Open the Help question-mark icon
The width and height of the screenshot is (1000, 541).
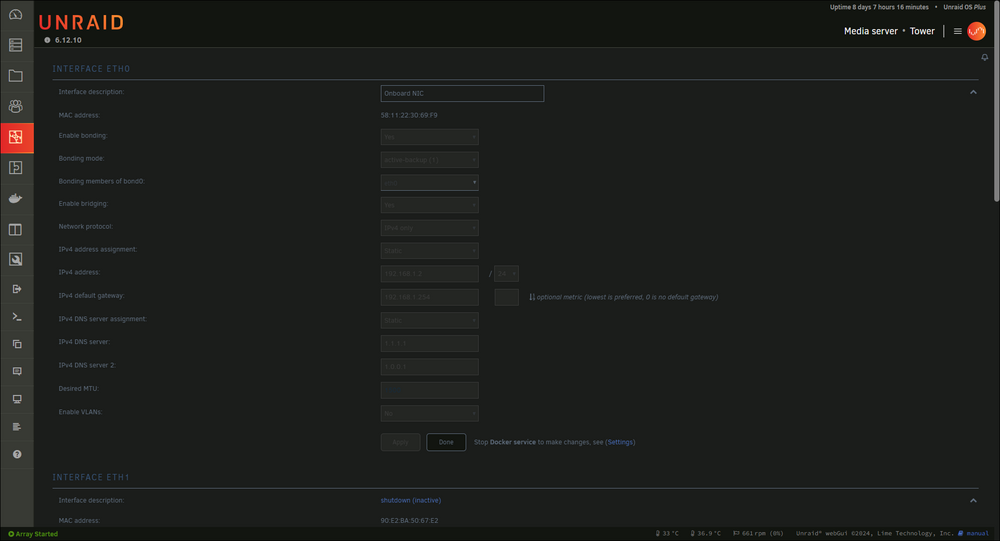point(17,454)
